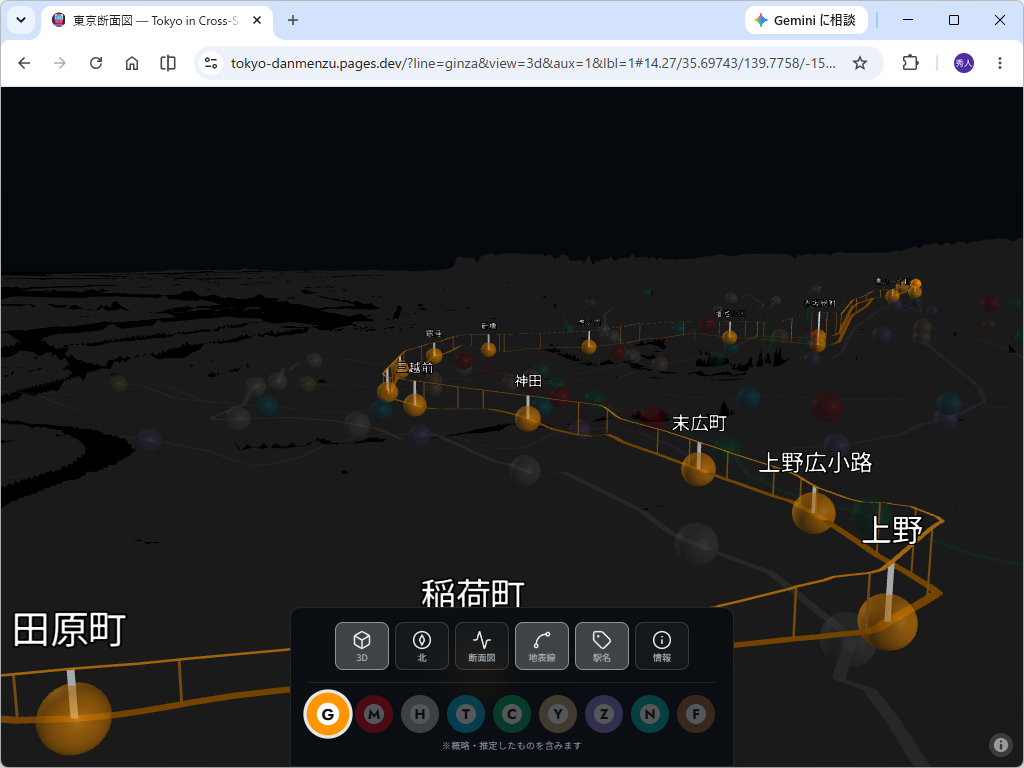Select the C Chiyoda line circle
The height and width of the screenshot is (768, 1024).
point(512,714)
